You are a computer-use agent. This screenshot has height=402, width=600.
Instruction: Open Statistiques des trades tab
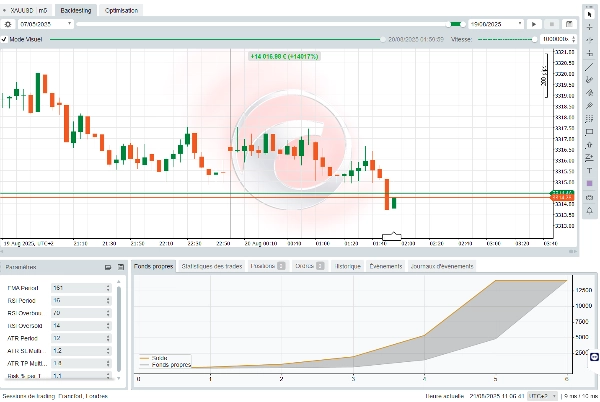coord(211,266)
